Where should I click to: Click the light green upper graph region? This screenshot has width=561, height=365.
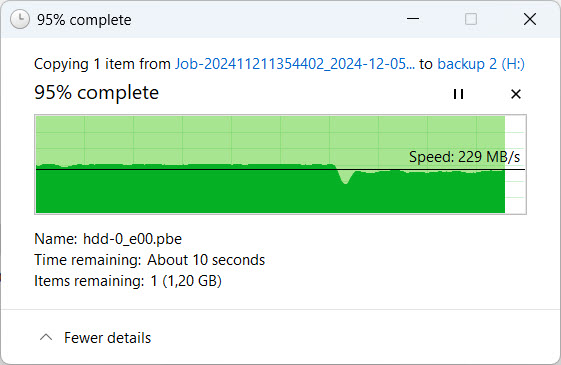pyautogui.click(x=215, y=140)
